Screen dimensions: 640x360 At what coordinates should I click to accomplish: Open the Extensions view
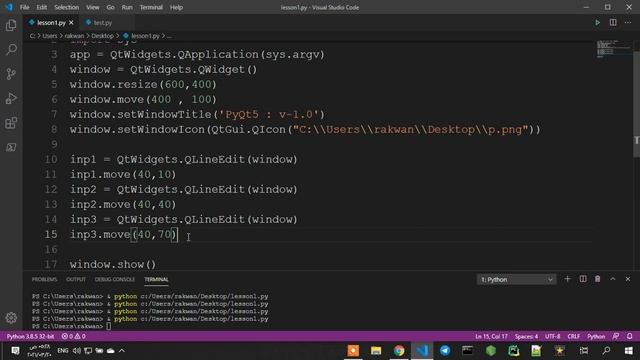click(11, 123)
